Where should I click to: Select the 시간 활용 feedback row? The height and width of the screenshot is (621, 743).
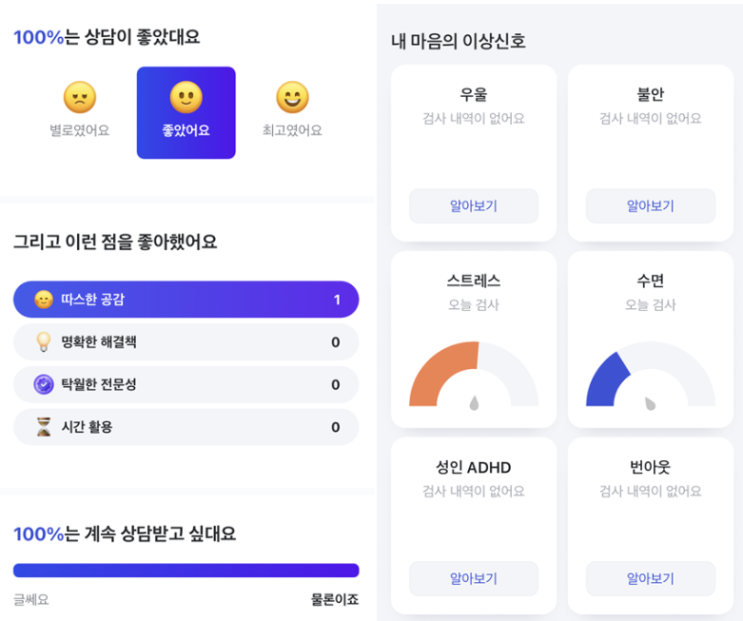(186, 427)
